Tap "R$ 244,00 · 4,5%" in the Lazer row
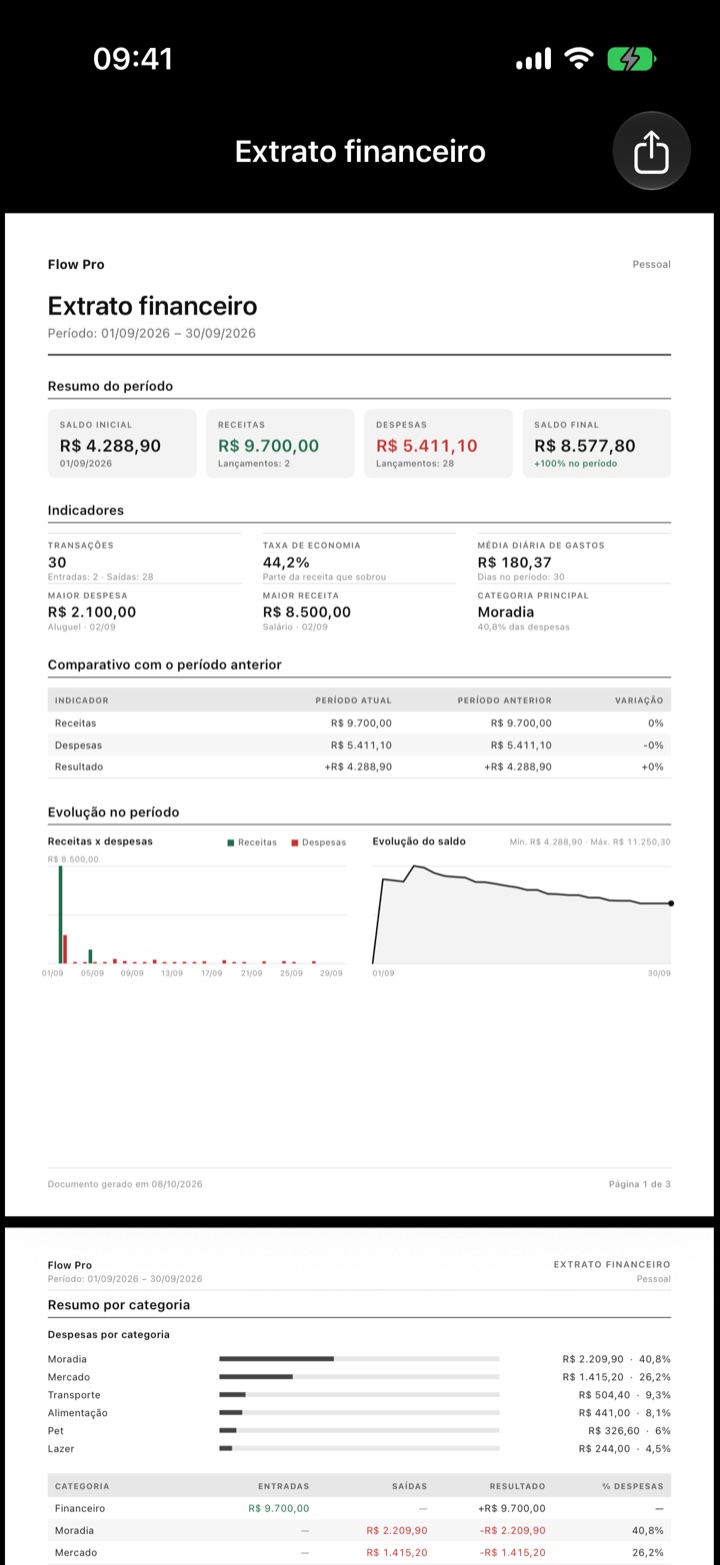This screenshot has height=1565, width=720. tap(625, 1449)
